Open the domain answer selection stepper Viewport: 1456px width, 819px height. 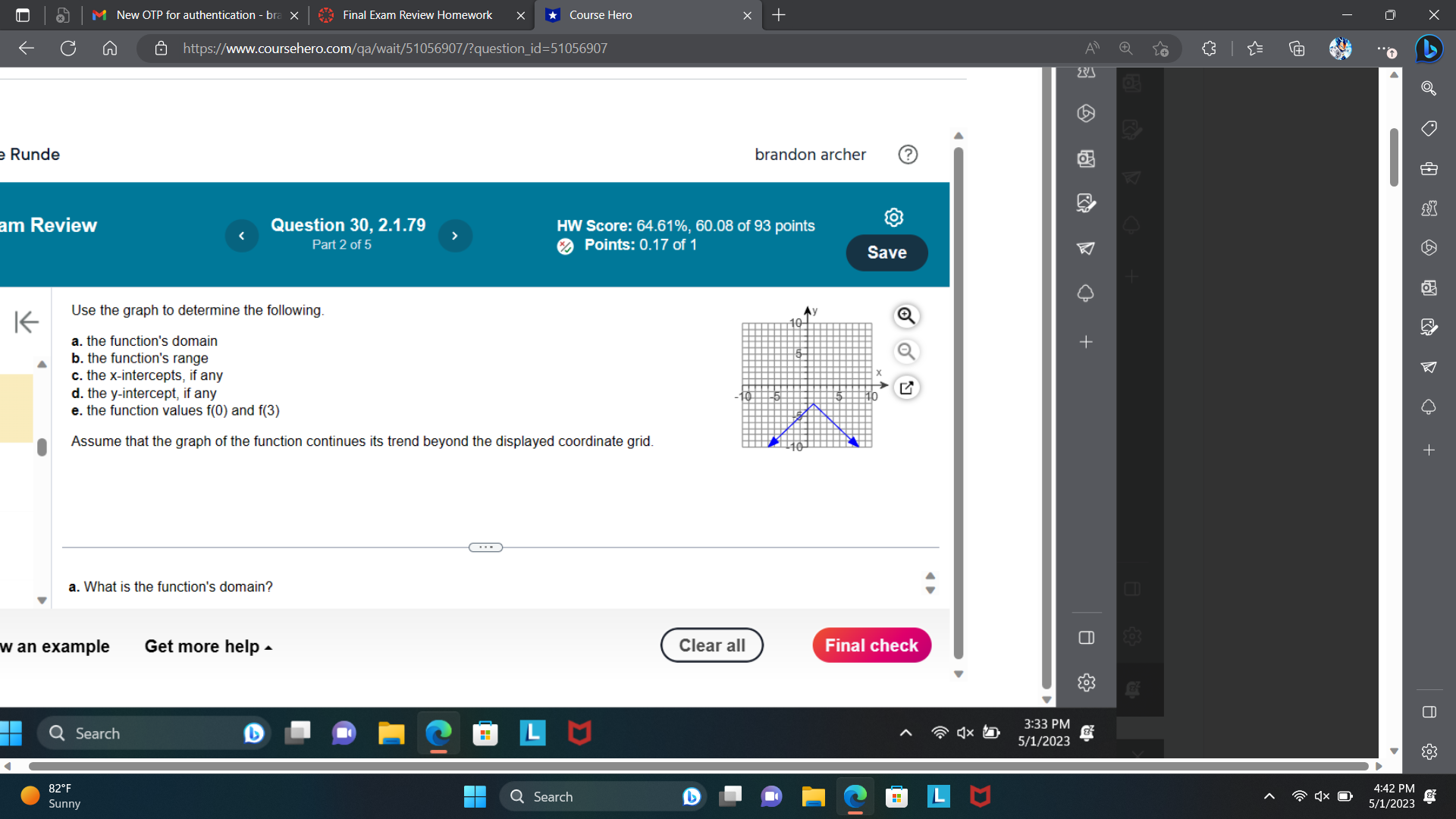coord(930,584)
